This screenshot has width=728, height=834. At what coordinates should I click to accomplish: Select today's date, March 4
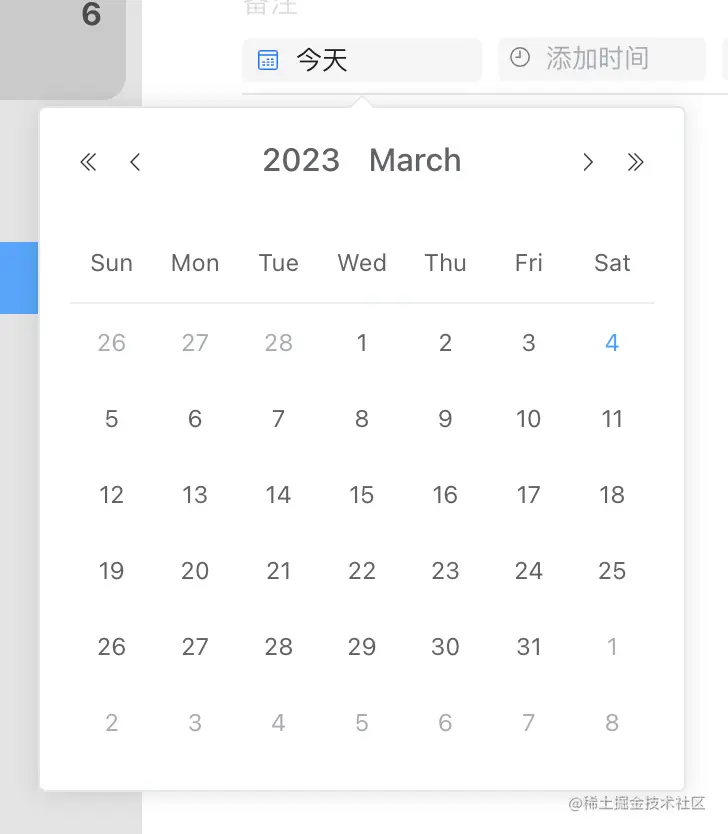[x=612, y=343]
